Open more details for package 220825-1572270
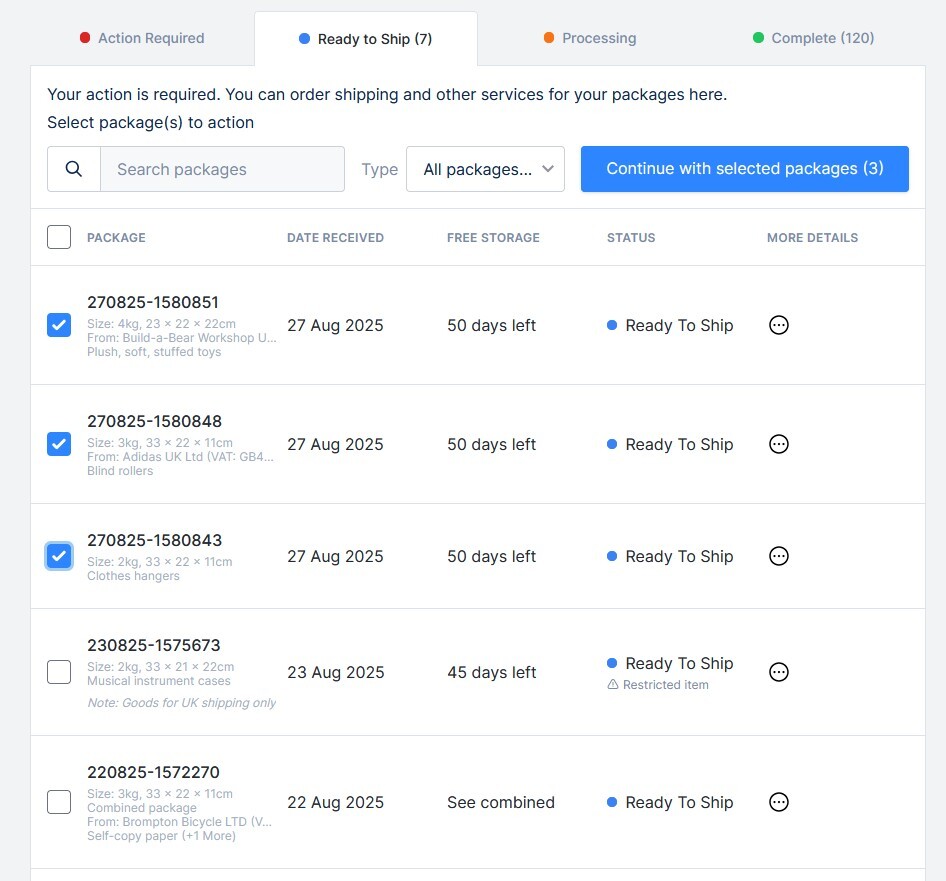The width and height of the screenshot is (946, 881). tap(779, 802)
